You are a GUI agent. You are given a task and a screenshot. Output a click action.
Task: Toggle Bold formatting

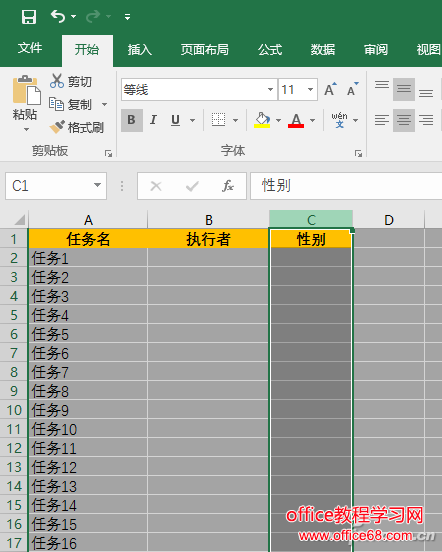[132, 120]
